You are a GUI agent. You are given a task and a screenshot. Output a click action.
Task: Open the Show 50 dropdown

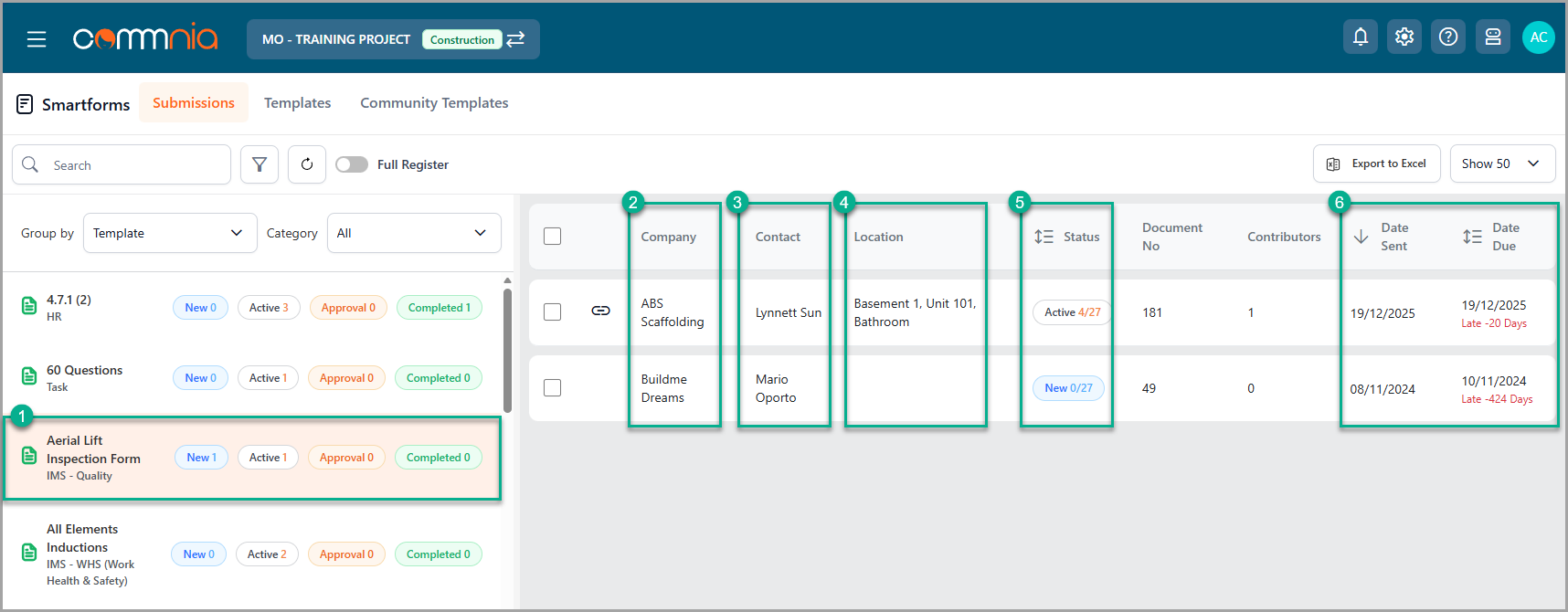point(1501,164)
